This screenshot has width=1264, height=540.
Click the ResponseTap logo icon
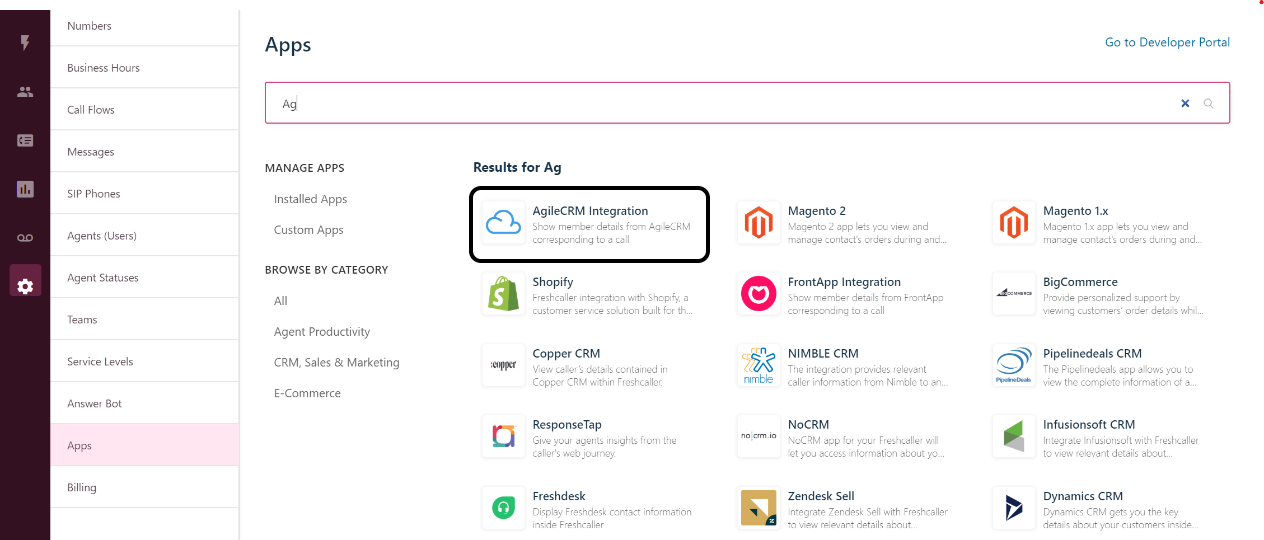click(x=503, y=437)
